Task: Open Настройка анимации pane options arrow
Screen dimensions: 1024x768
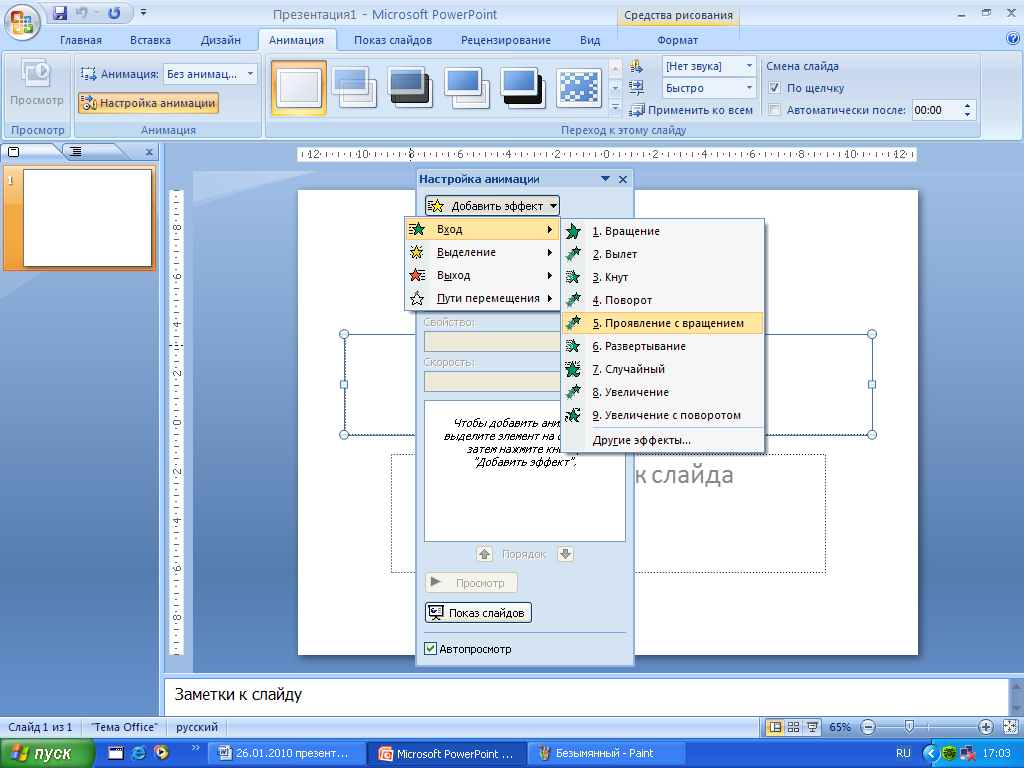Action: (605, 179)
